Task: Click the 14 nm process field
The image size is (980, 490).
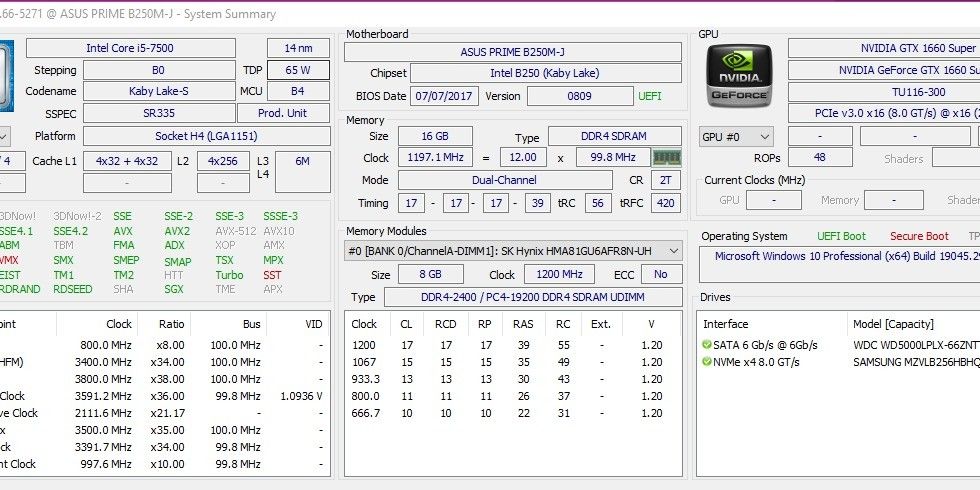Action: click(298, 48)
